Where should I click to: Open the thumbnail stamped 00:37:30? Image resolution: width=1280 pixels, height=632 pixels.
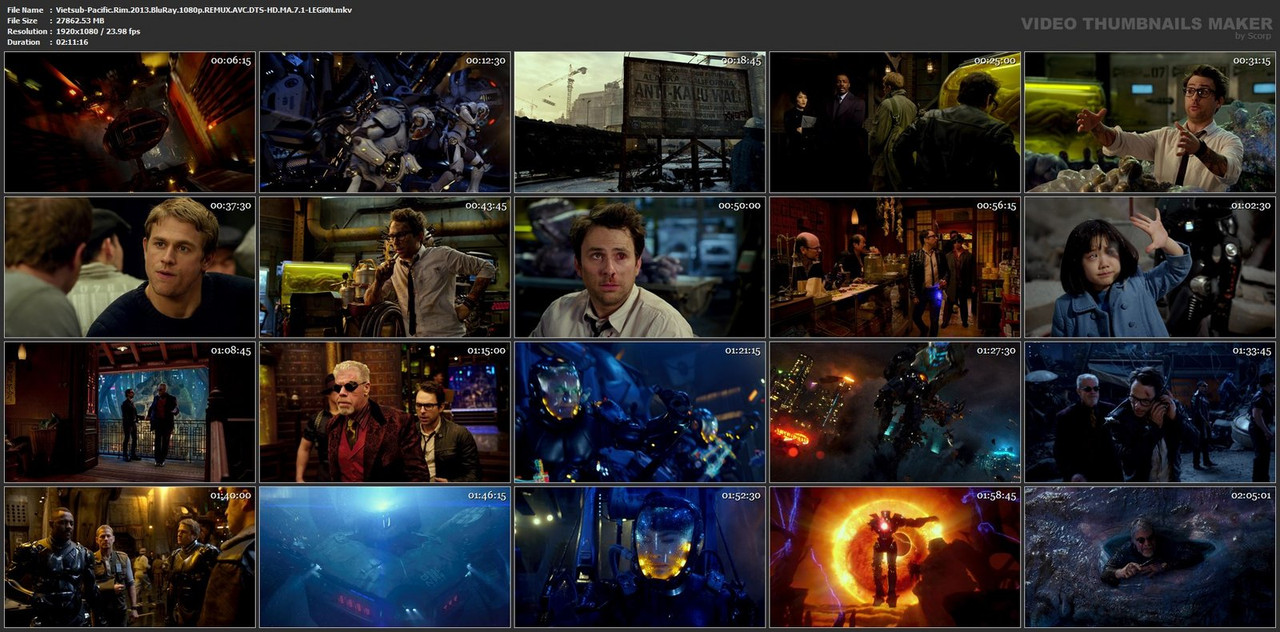click(130, 267)
